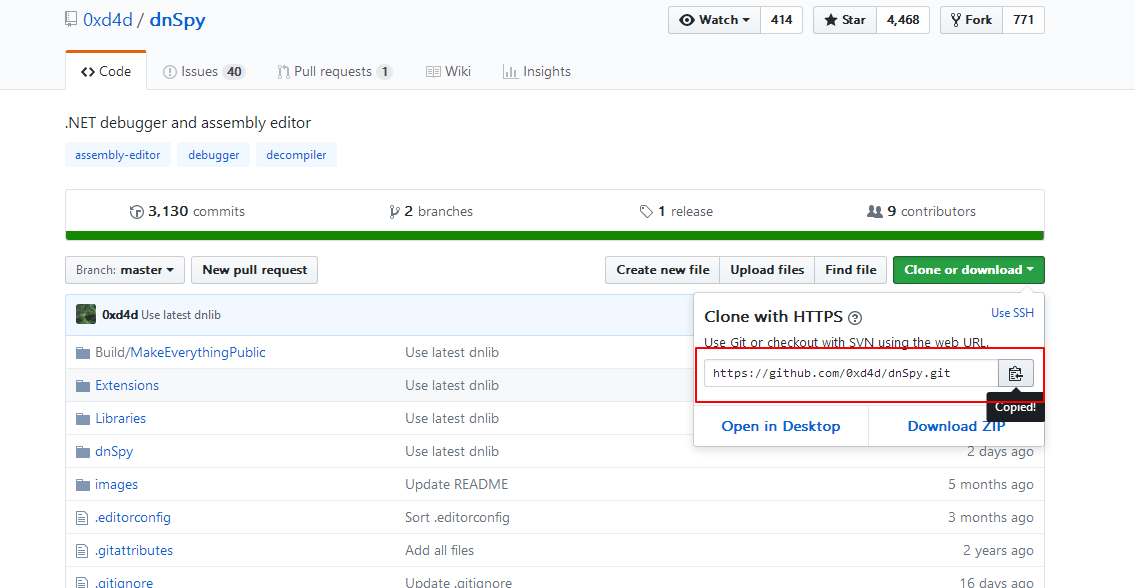Click the Libraries folder icon
1135x588 pixels.
(83, 419)
